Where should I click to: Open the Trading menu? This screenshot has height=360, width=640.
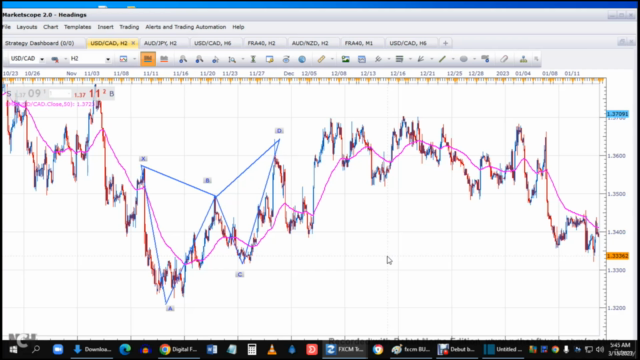pos(129,27)
